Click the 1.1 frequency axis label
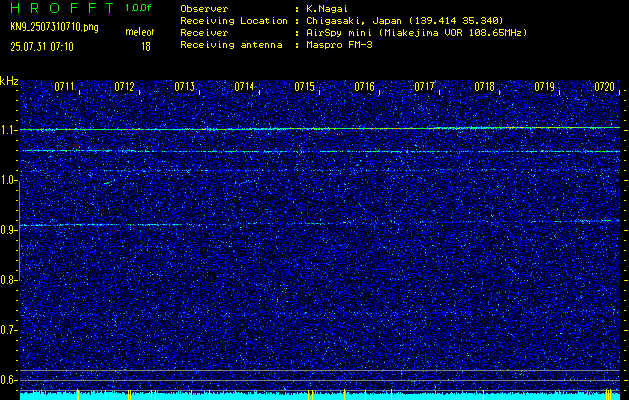This screenshot has width=629, height=400. [x=8, y=130]
